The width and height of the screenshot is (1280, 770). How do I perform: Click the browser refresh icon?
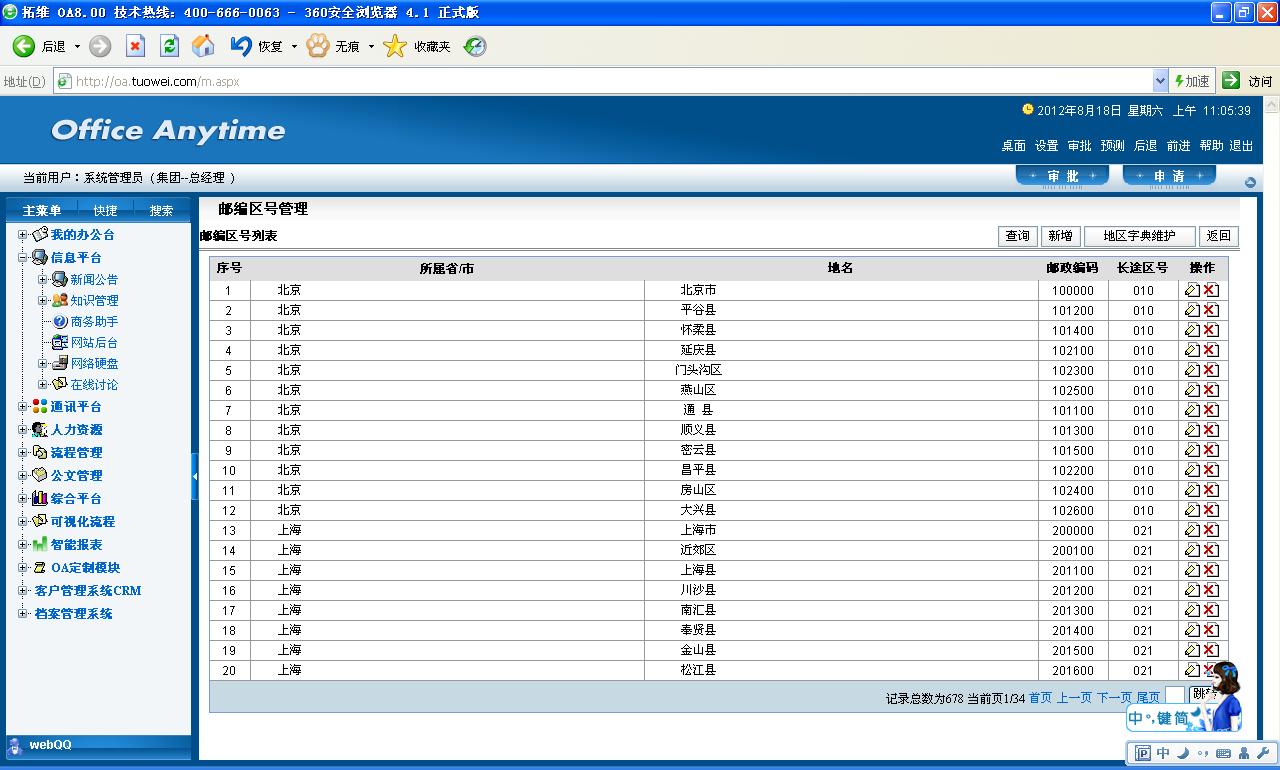click(x=169, y=46)
